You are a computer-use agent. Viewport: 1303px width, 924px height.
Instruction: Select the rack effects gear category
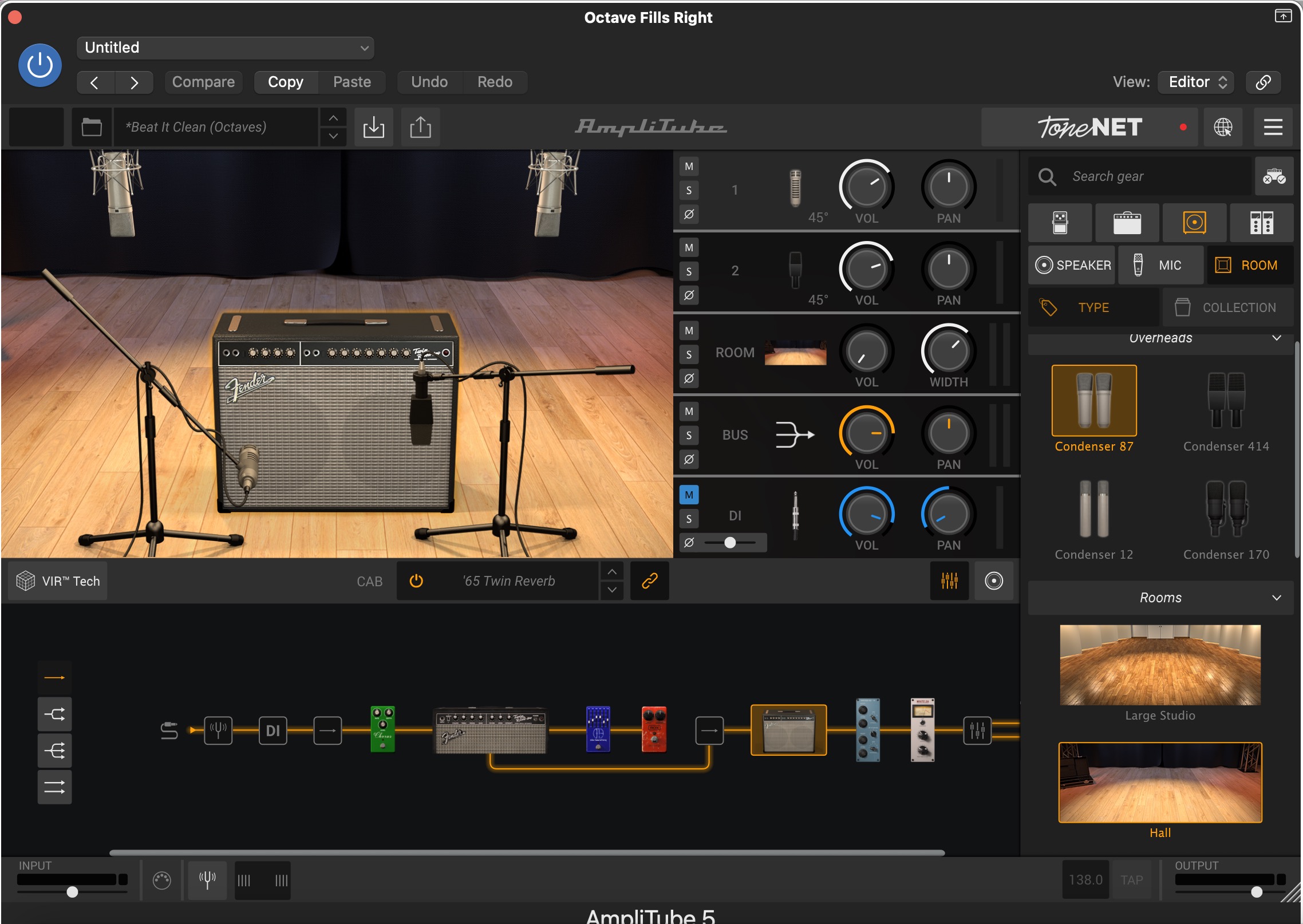pos(1262,223)
